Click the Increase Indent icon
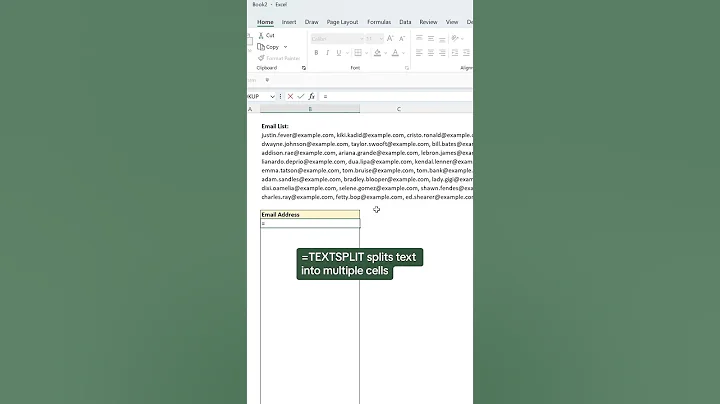This screenshot has width=720, height=404. (466, 53)
